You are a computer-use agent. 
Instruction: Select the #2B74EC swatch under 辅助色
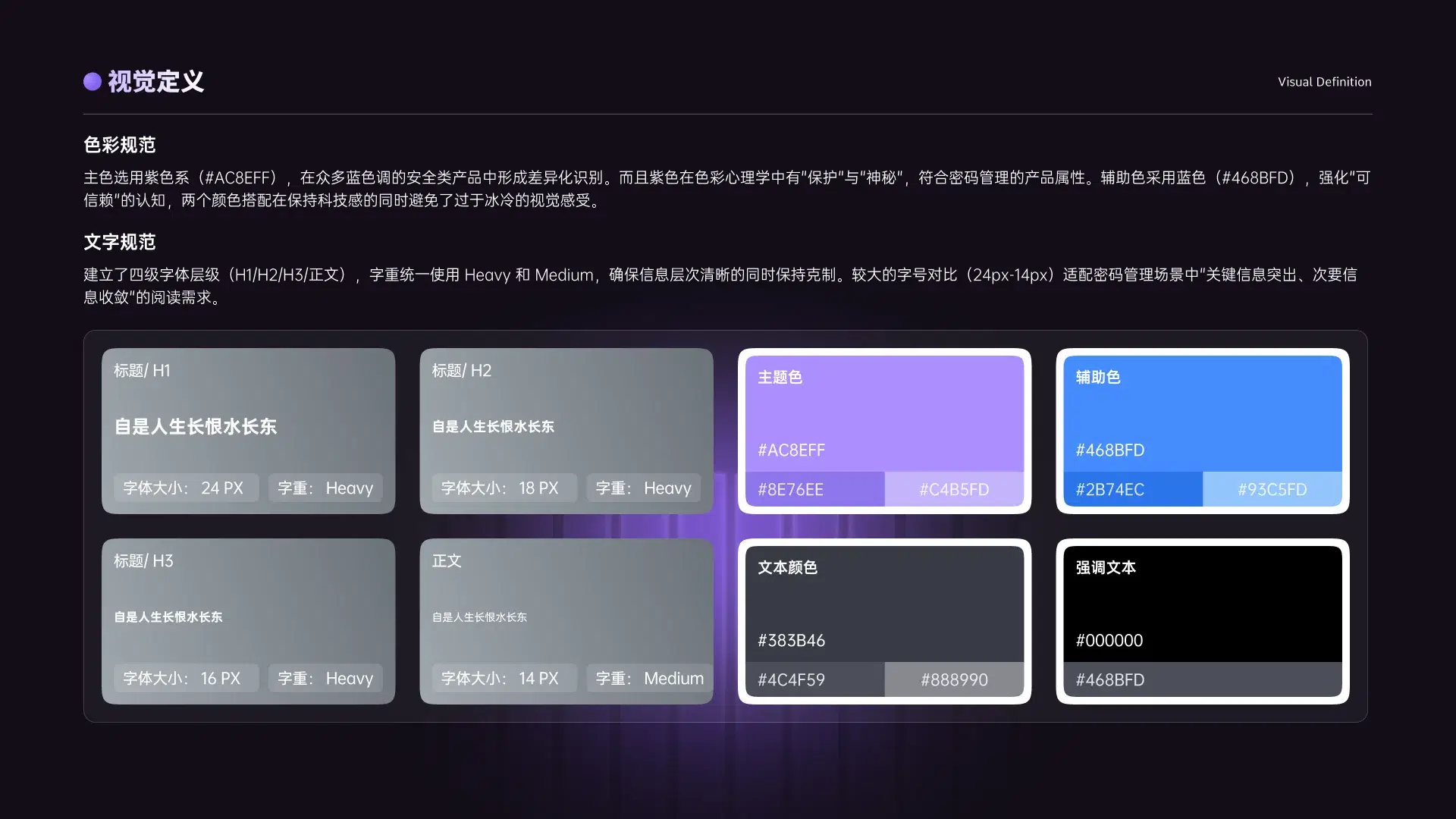click(x=1132, y=489)
